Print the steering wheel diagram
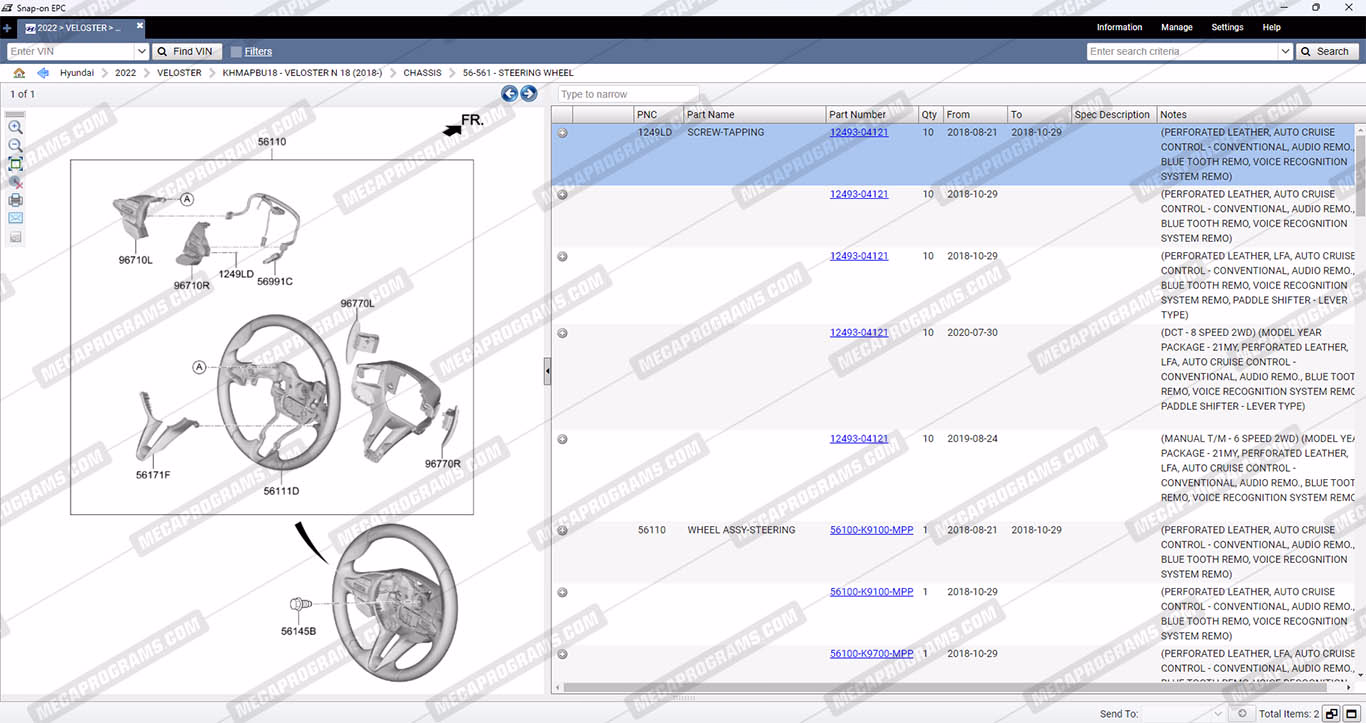 click(x=15, y=200)
